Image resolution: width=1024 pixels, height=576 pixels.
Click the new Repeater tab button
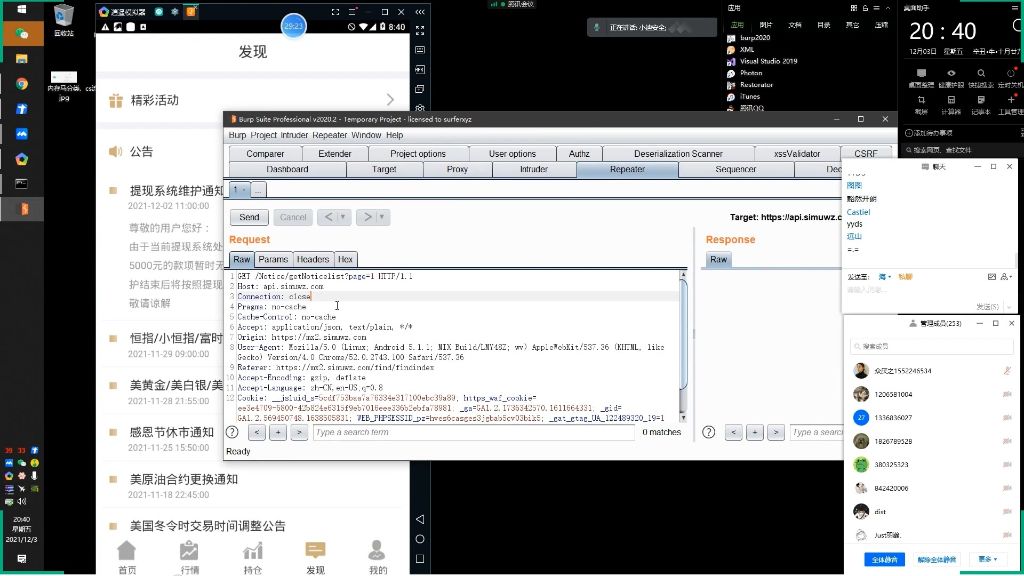pos(259,190)
